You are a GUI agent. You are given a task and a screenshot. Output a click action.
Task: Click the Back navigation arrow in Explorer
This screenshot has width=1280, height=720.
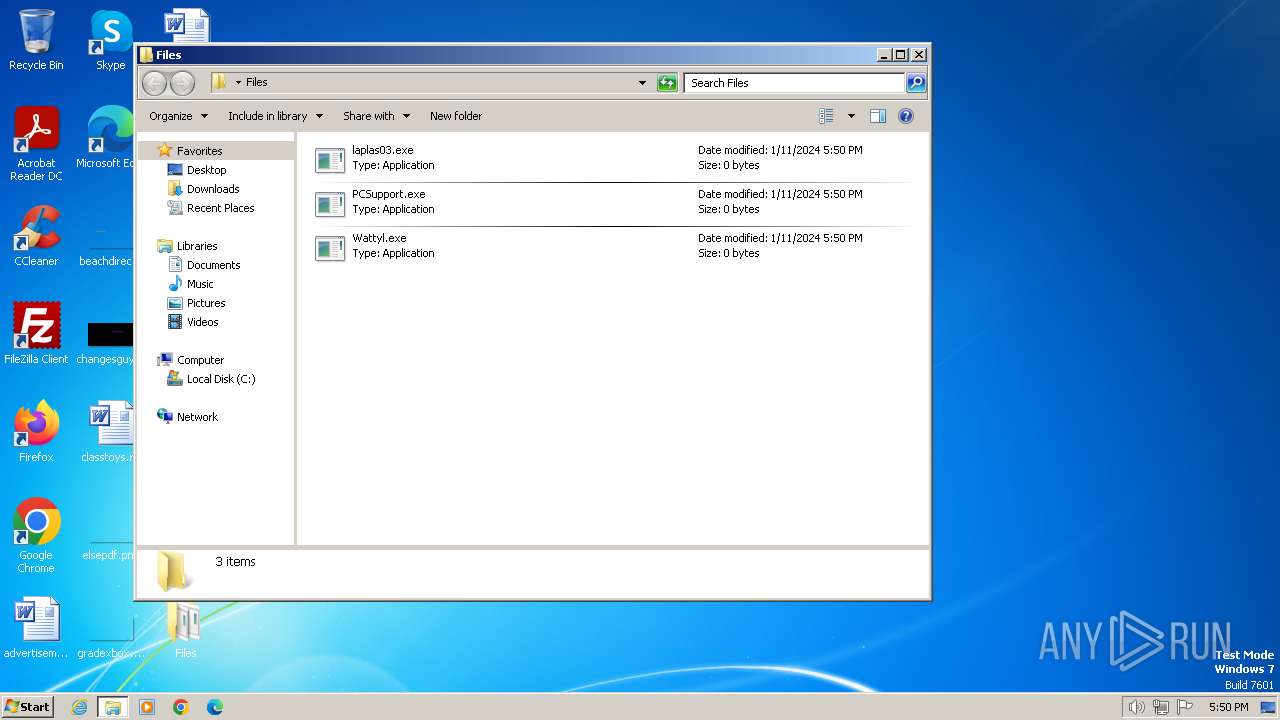coord(154,83)
